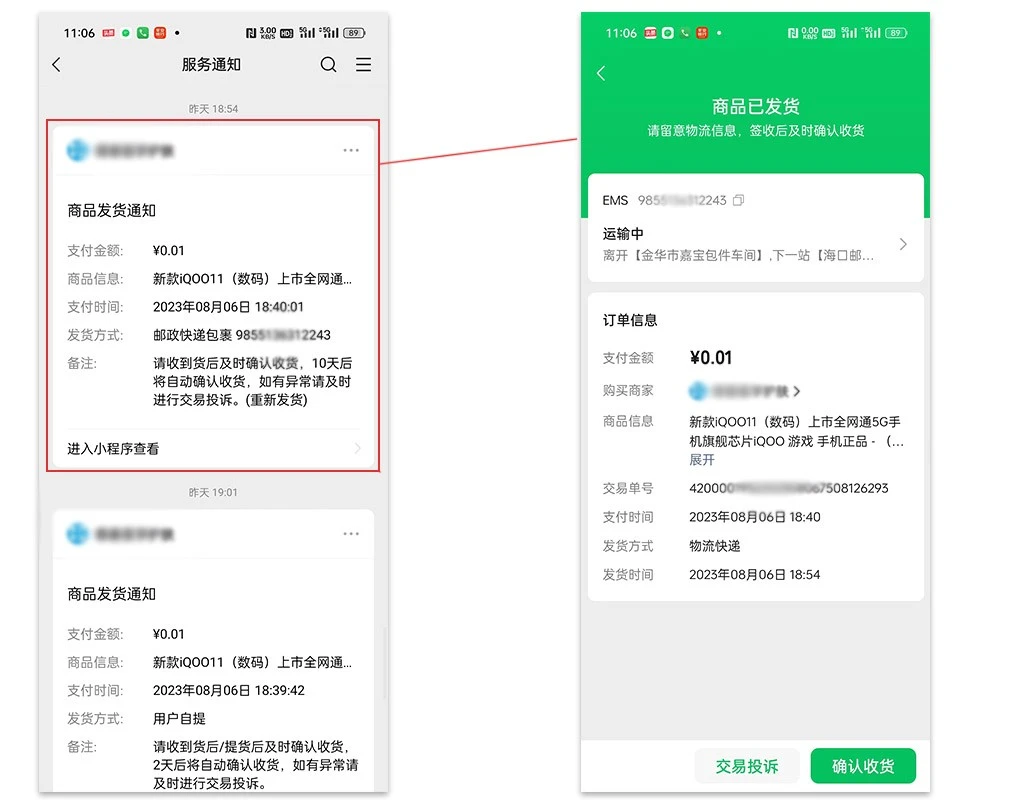Tap the 运输中 status title

click(623, 234)
